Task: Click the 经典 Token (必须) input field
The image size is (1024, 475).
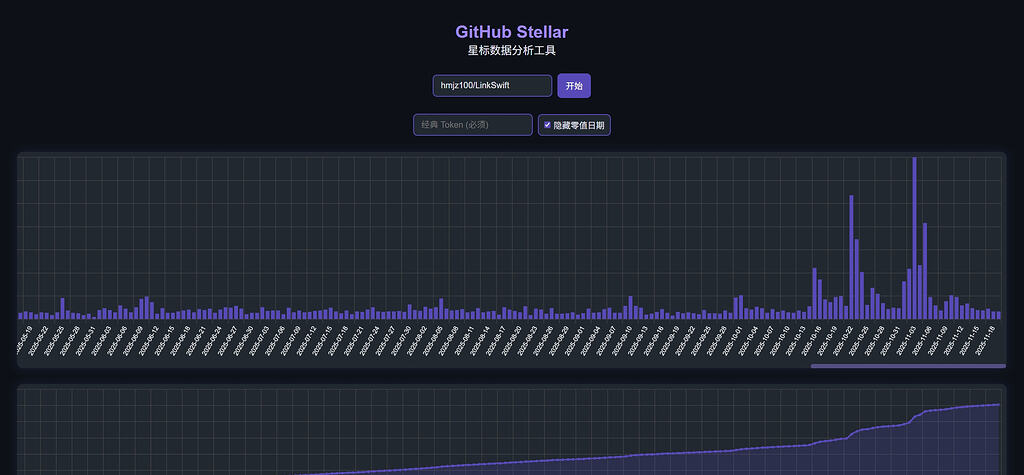Action: tap(473, 125)
